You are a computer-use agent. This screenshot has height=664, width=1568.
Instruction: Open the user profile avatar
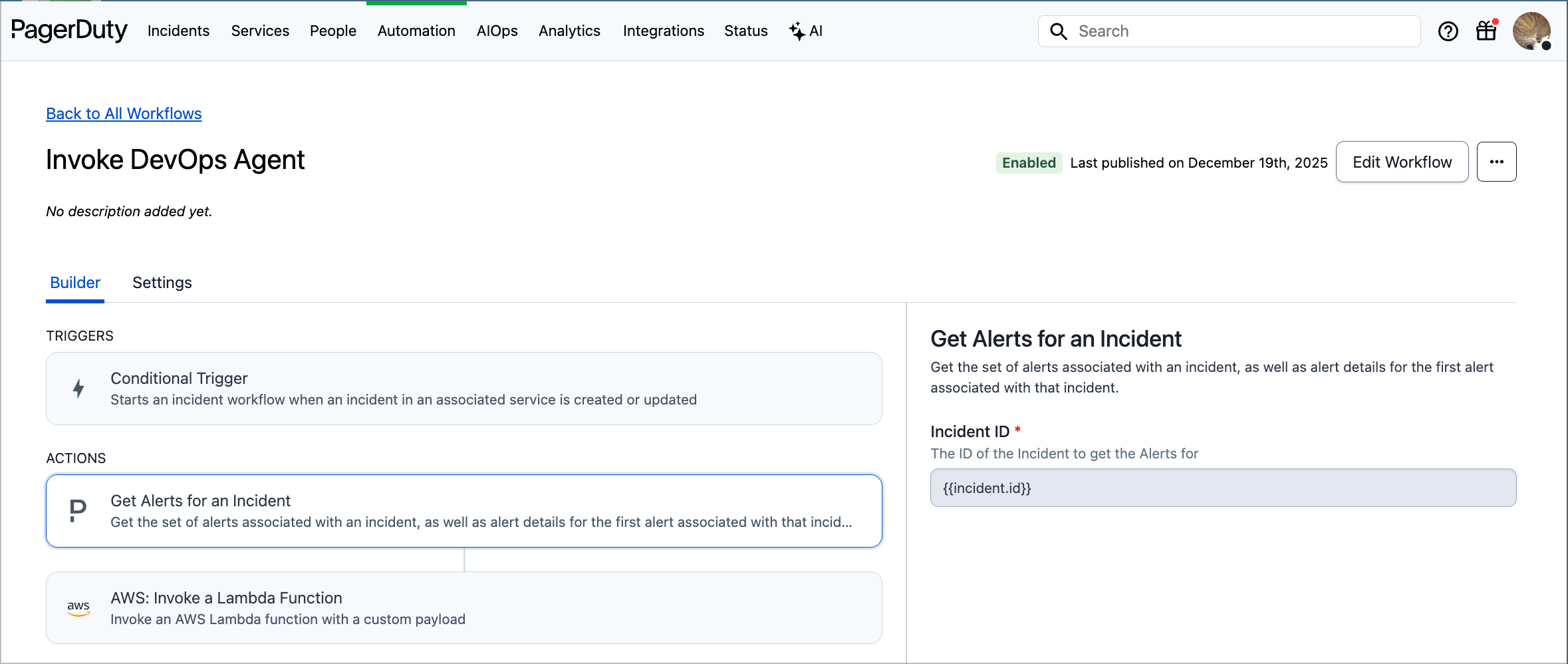(1531, 31)
